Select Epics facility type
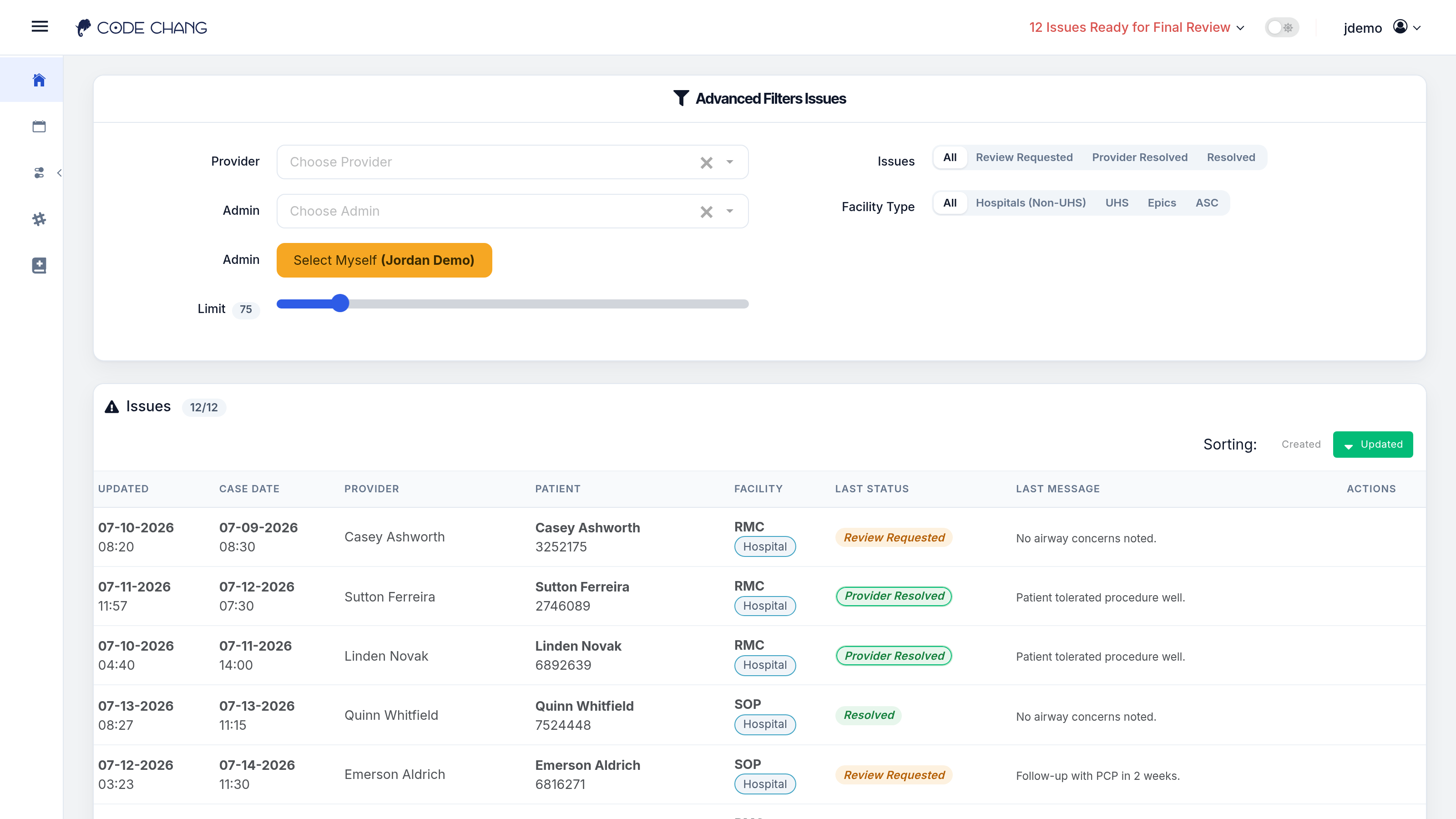 pos(1162,202)
